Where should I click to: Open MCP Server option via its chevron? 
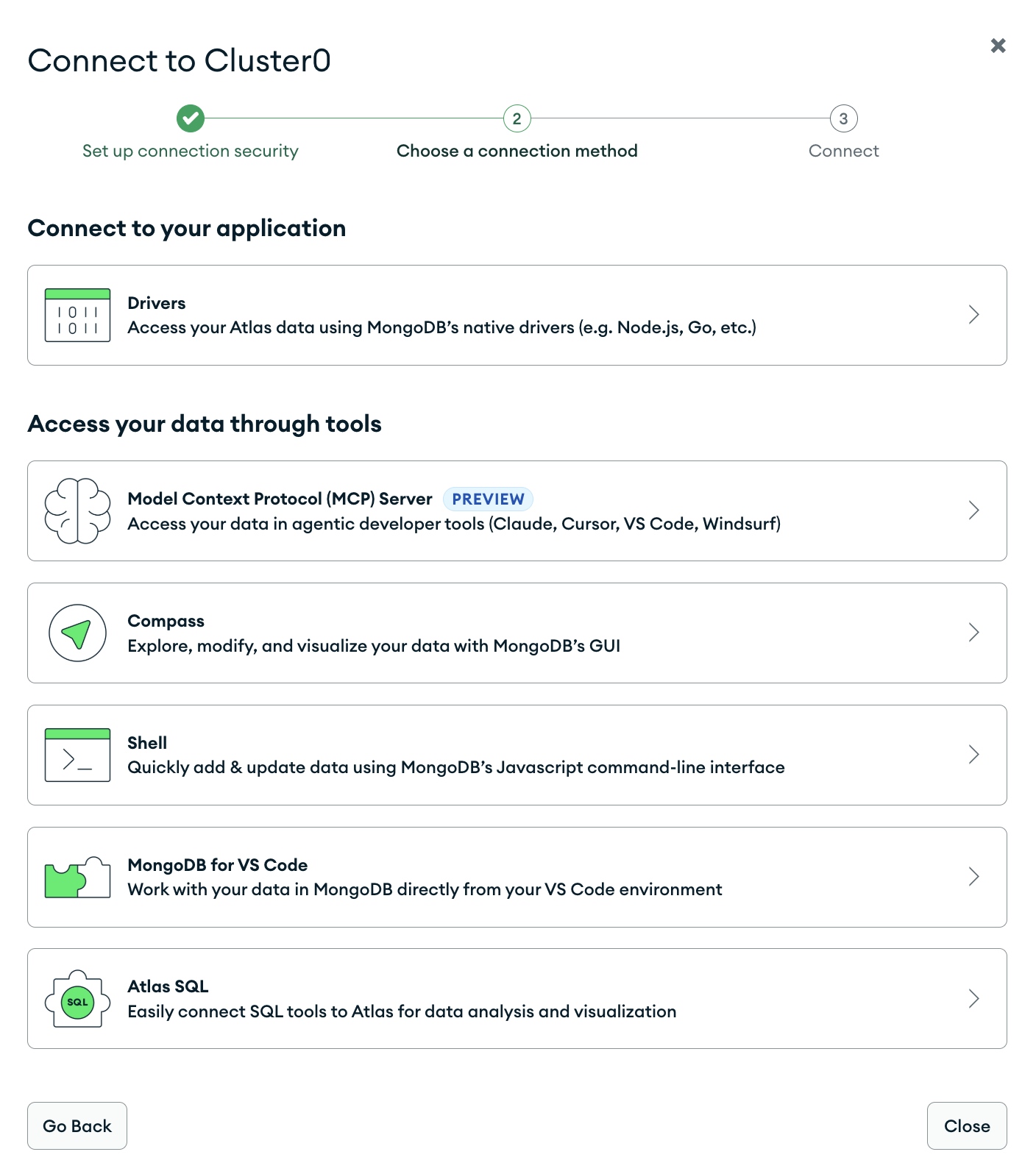point(974,510)
